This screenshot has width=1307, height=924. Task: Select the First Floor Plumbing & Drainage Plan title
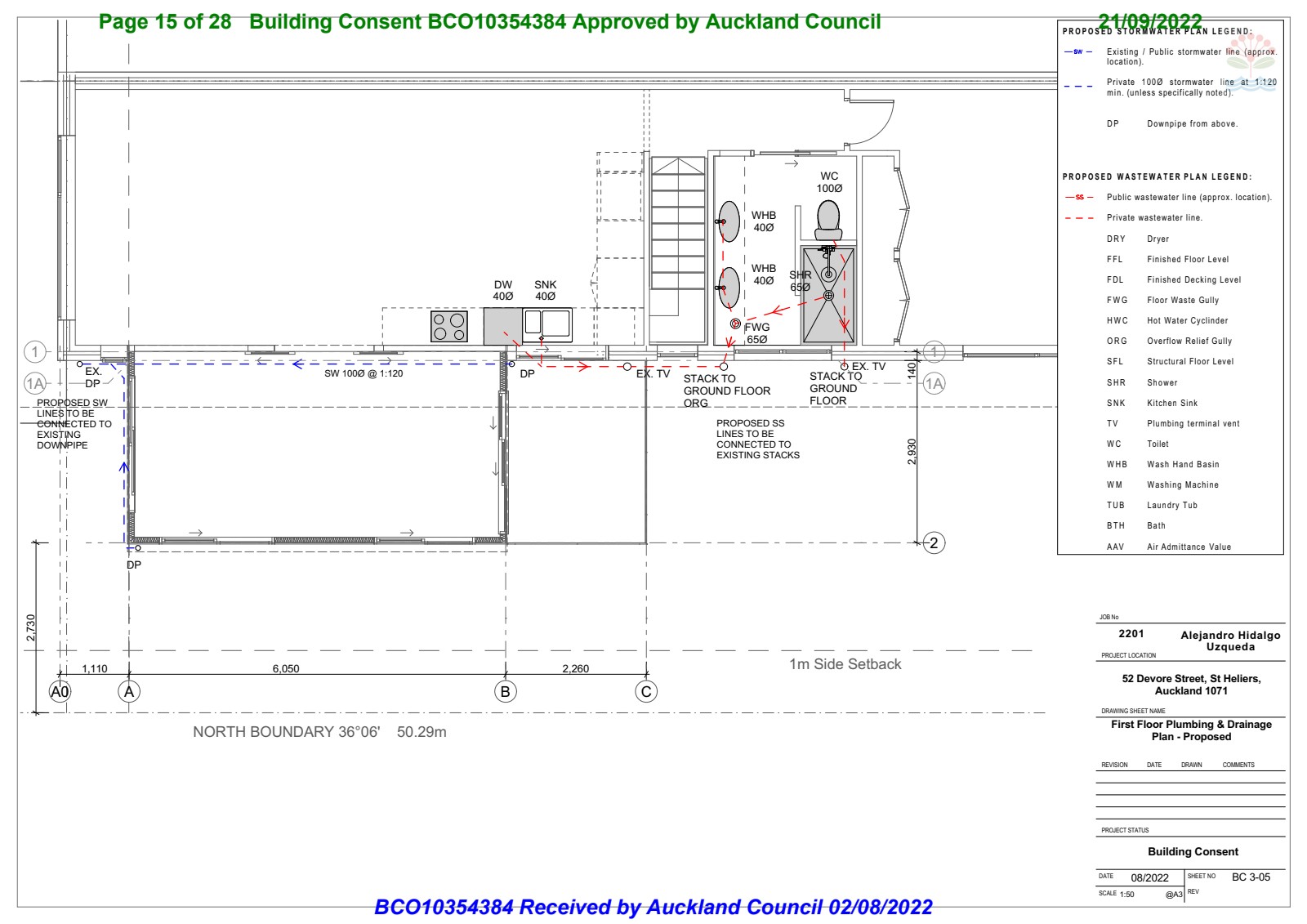coord(1191,730)
